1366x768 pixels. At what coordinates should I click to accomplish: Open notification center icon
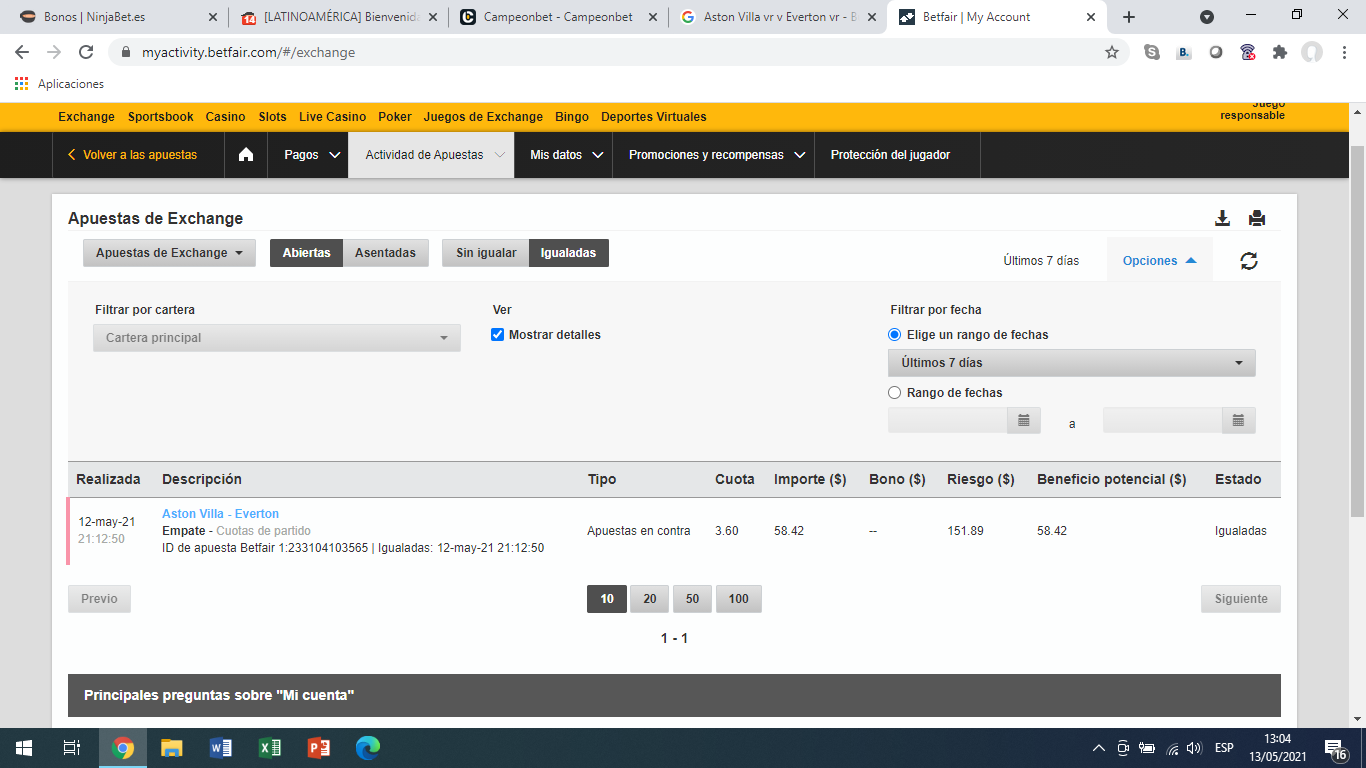pos(1335,748)
